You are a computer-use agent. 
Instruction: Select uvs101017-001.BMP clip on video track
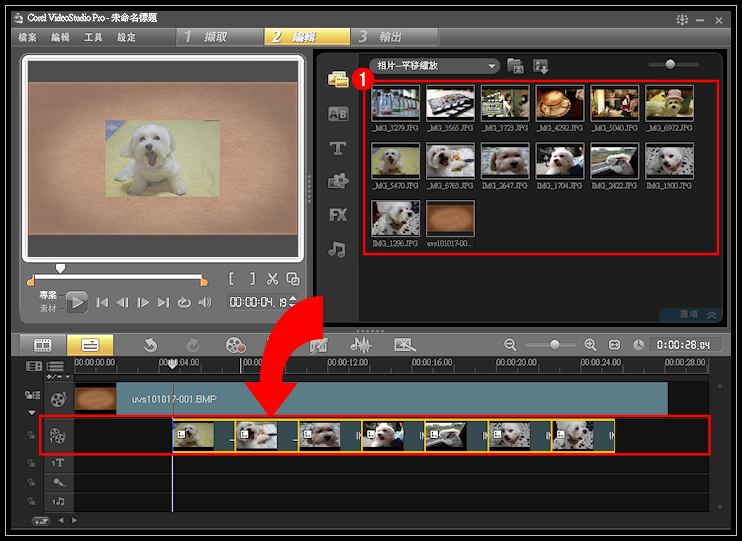(x=371, y=399)
